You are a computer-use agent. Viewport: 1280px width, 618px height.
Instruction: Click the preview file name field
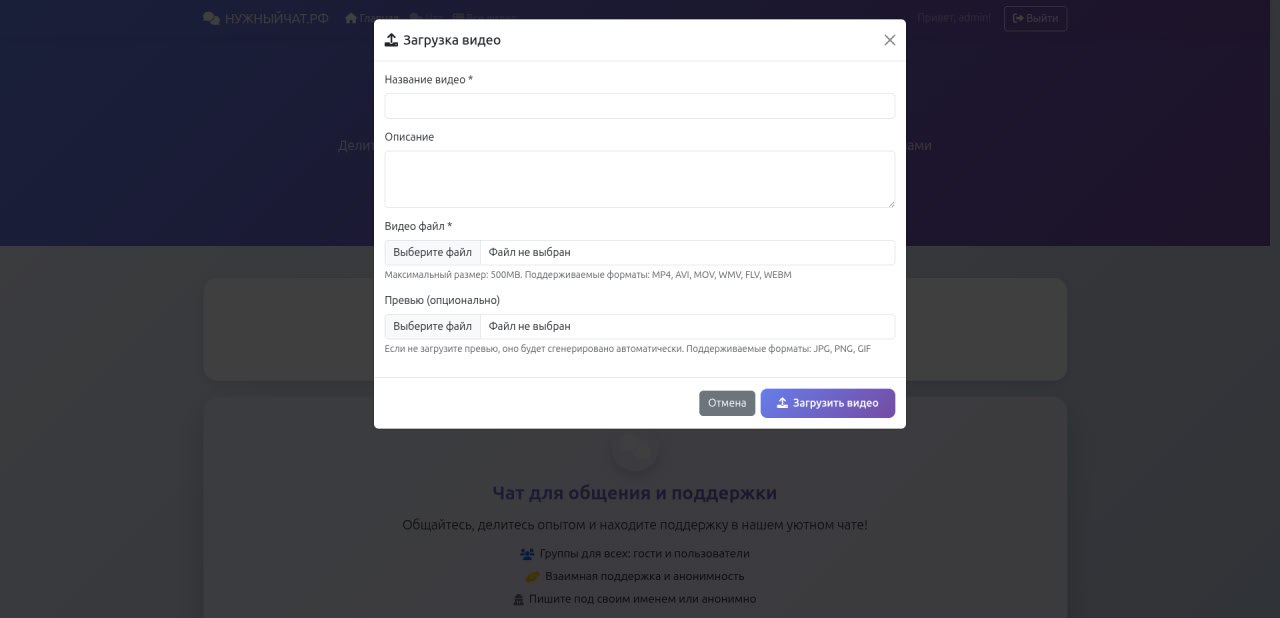tap(687, 327)
